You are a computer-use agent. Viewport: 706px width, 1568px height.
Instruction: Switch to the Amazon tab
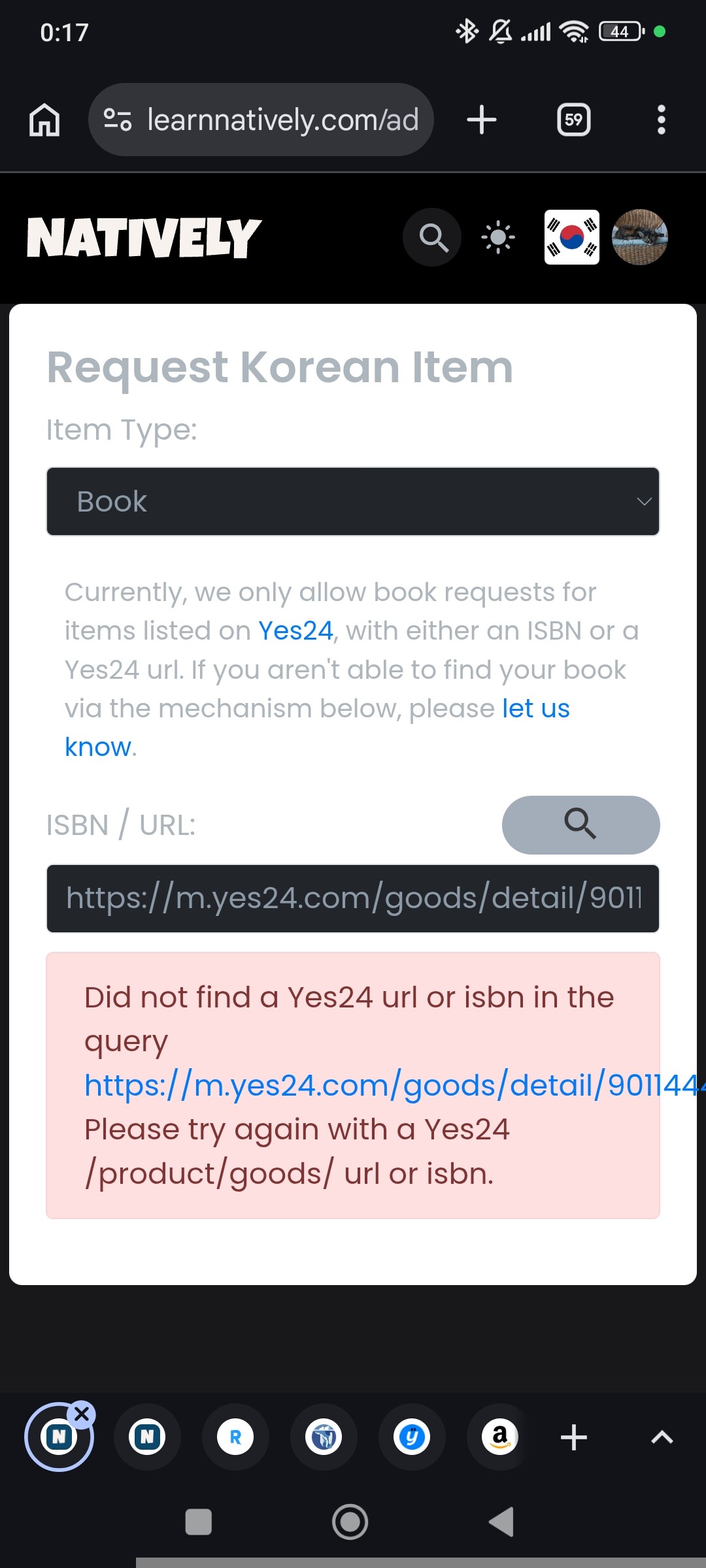point(500,1437)
